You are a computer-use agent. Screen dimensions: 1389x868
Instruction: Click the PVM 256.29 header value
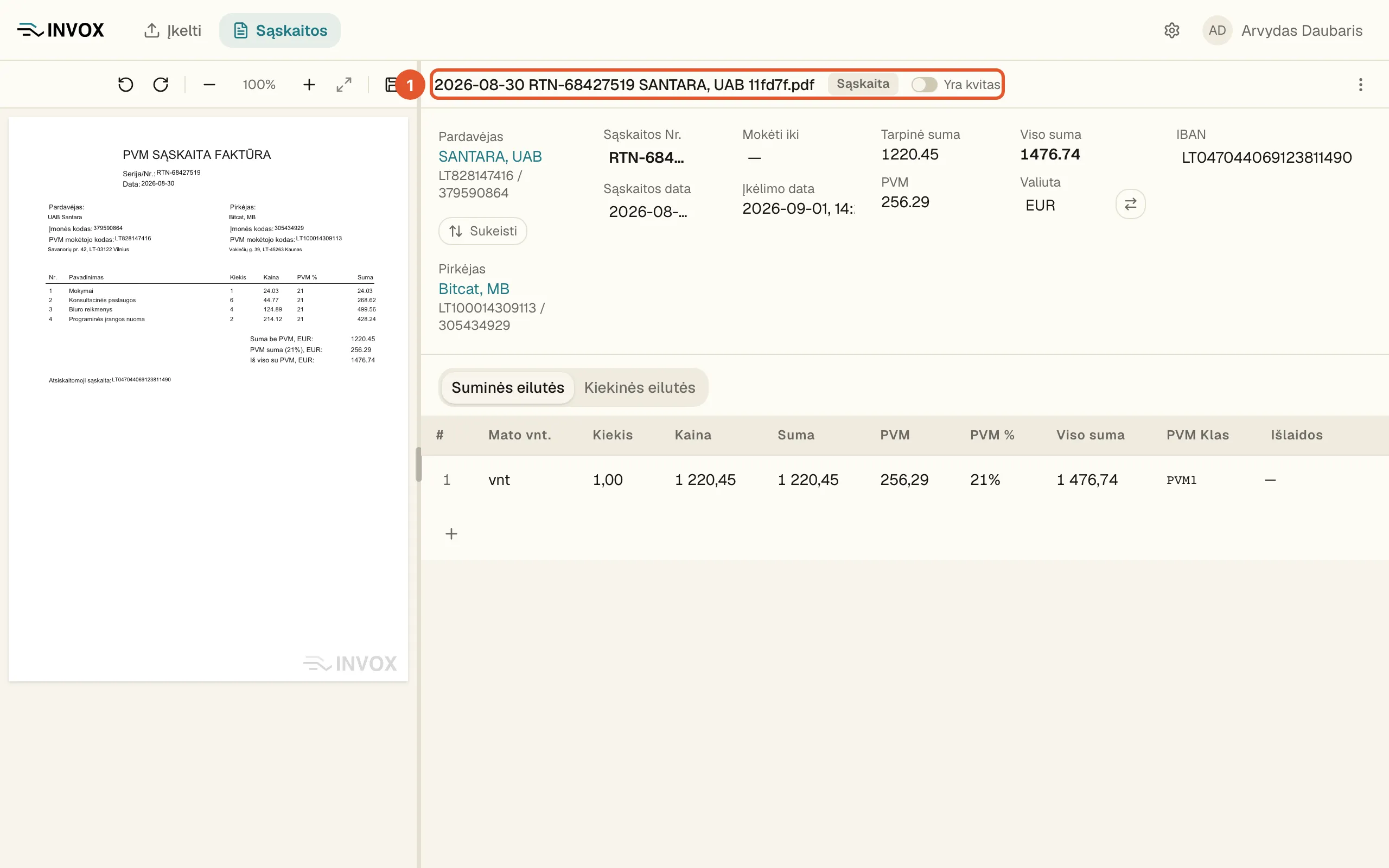coord(904,202)
